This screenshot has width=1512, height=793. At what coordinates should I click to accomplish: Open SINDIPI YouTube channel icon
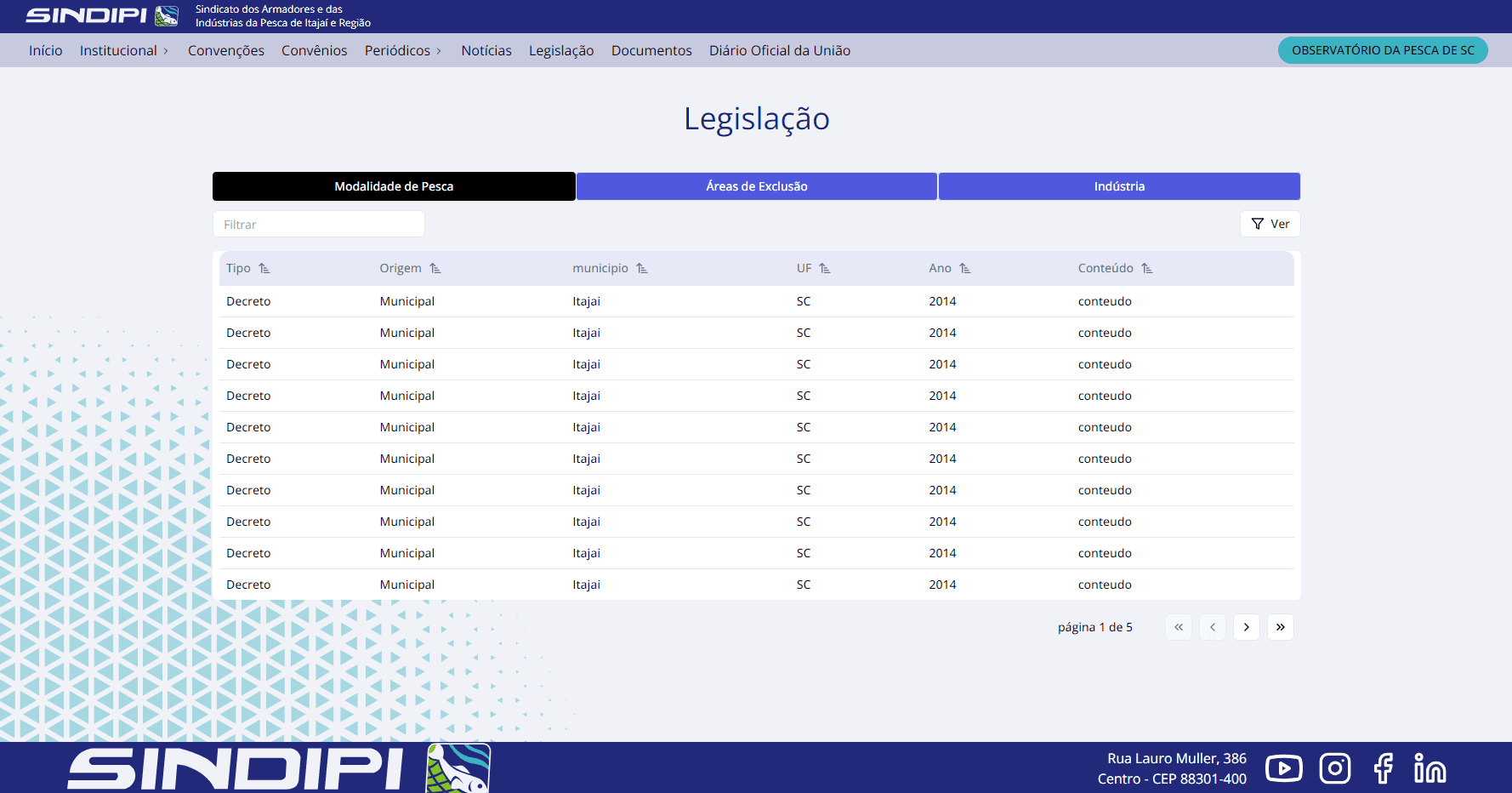(1283, 768)
